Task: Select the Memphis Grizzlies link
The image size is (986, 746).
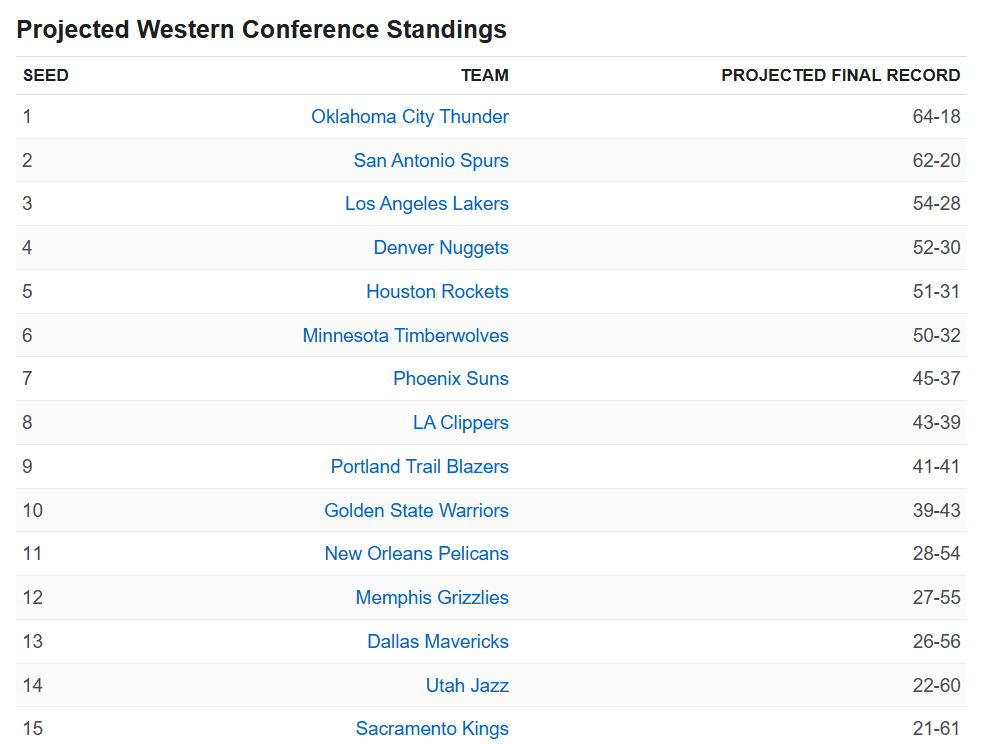Action: click(431, 598)
